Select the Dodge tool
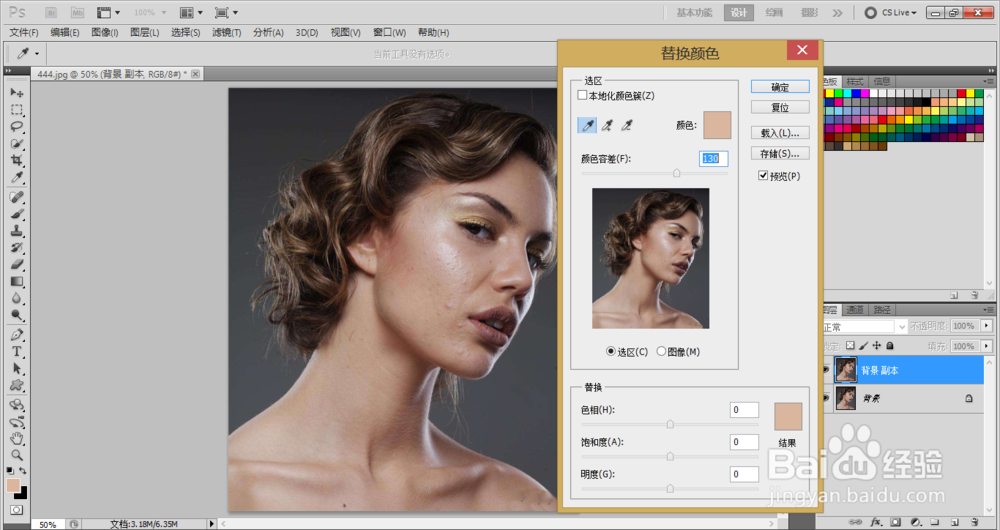This screenshot has width=1000, height=530. pyautogui.click(x=17, y=315)
